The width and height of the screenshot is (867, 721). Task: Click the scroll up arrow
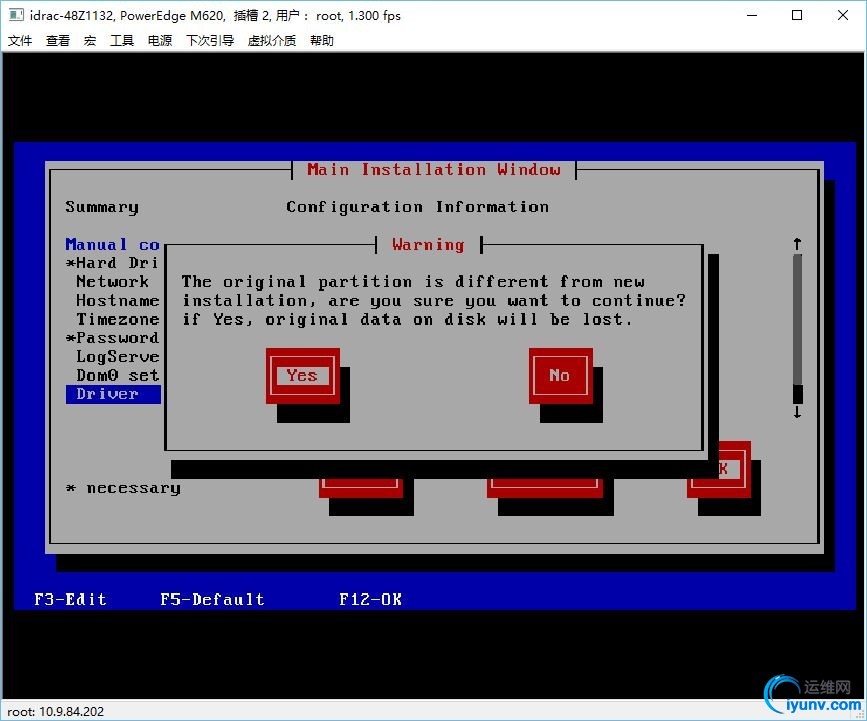(x=797, y=244)
